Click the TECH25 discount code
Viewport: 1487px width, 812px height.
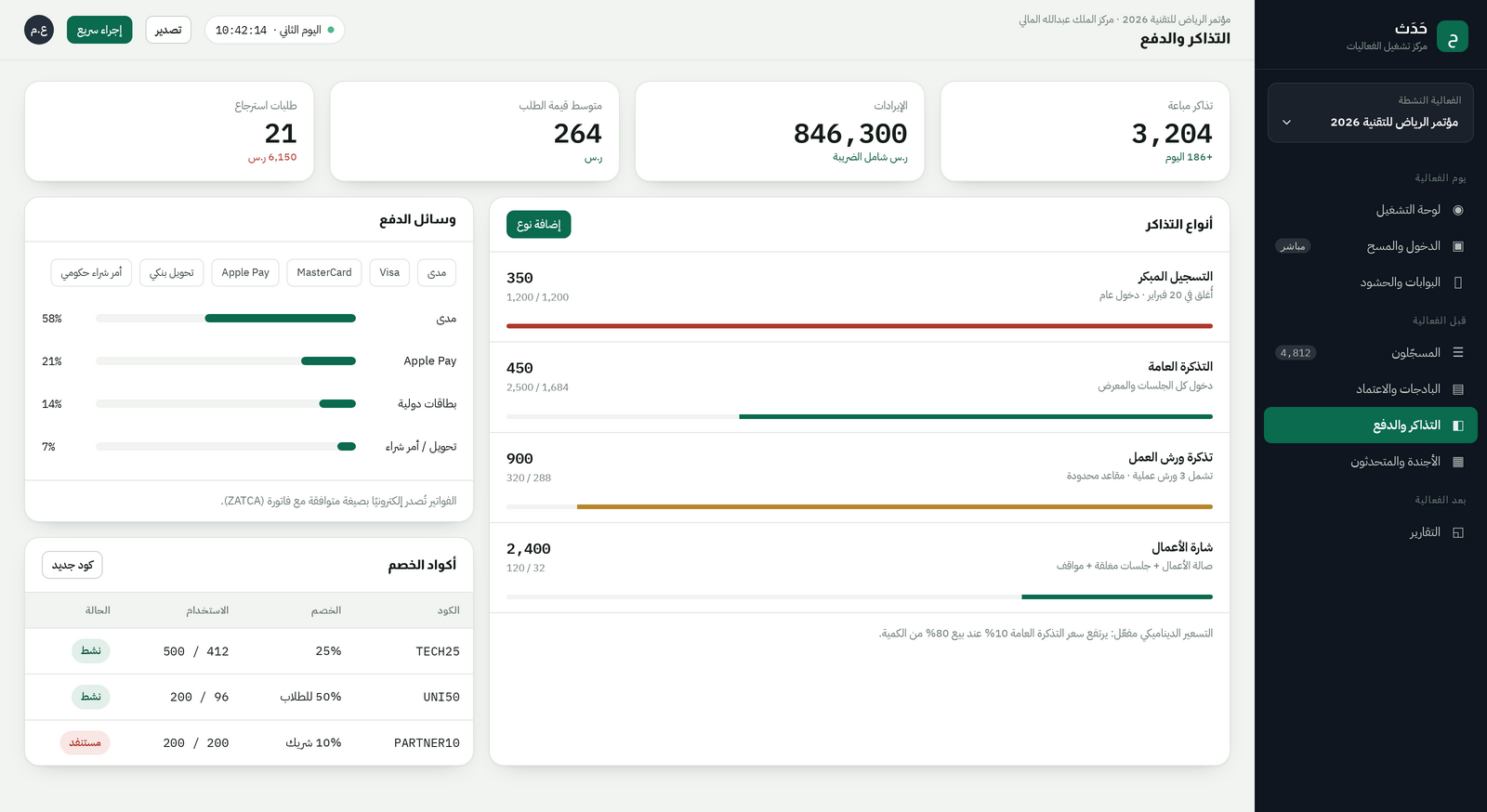click(438, 651)
